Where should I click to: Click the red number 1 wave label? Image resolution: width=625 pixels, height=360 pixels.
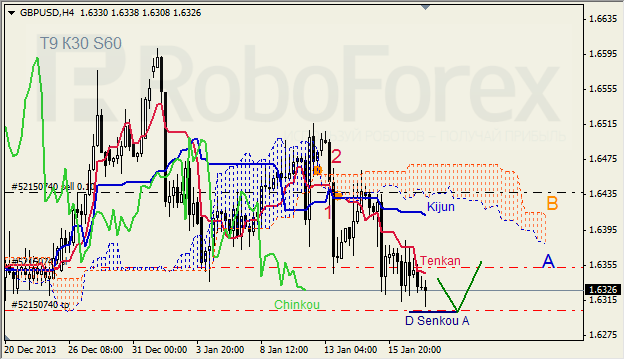click(328, 213)
